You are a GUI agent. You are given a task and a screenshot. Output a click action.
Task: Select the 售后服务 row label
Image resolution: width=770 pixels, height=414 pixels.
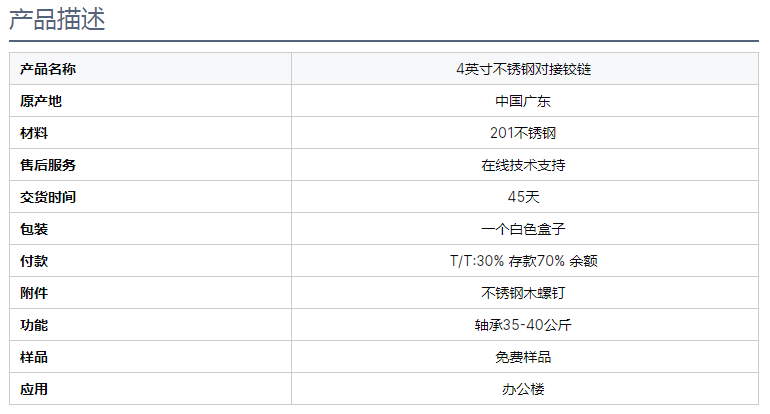pyautogui.click(x=48, y=165)
